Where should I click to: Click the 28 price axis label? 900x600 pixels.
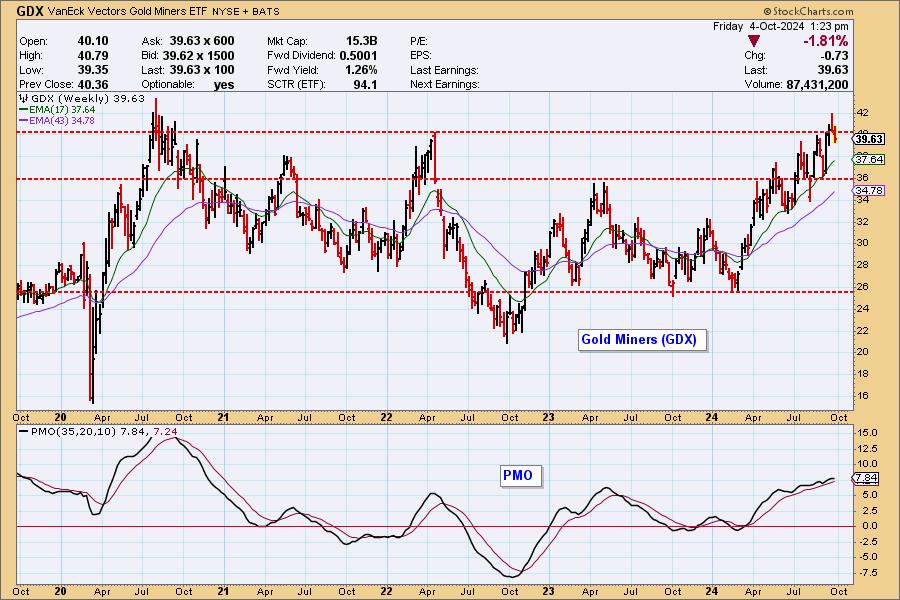(862, 265)
